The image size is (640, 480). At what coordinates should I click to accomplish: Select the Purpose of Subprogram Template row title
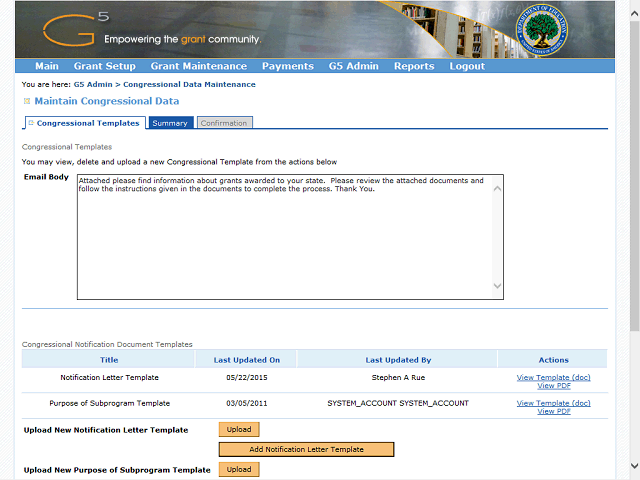pyautogui.click(x=109, y=403)
